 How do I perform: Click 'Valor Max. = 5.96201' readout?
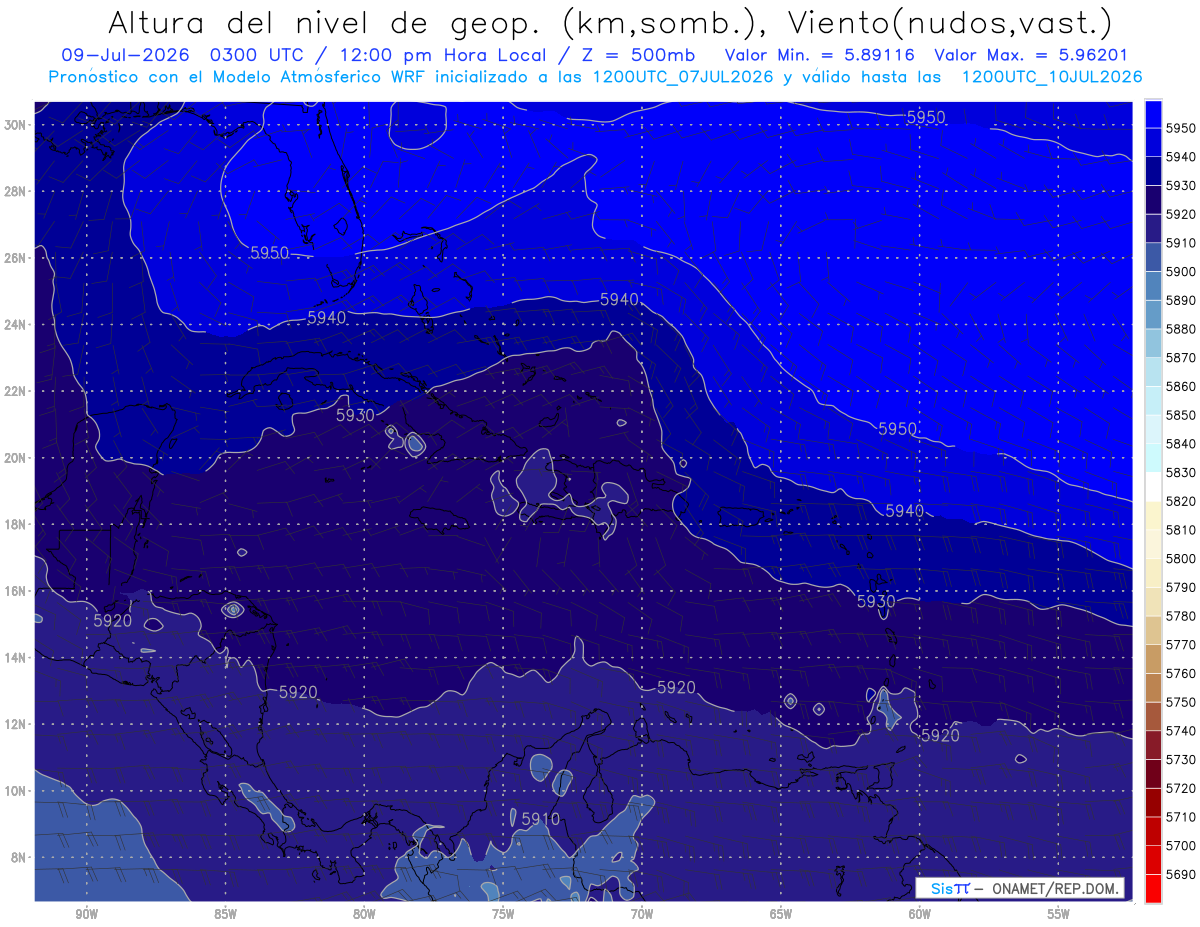pos(1031,55)
